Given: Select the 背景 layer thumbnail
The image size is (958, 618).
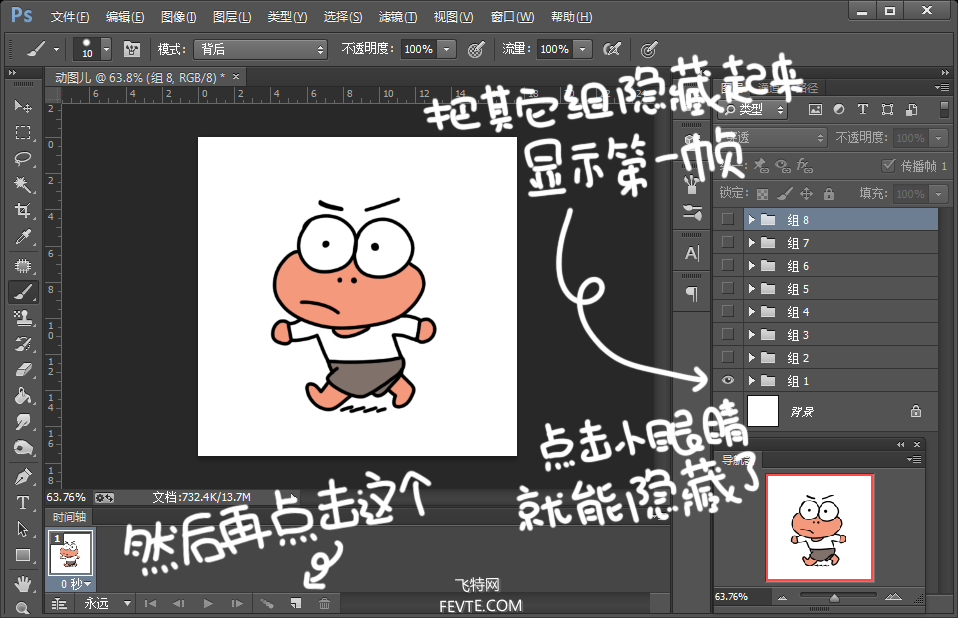Looking at the screenshot, I should point(763,410).
